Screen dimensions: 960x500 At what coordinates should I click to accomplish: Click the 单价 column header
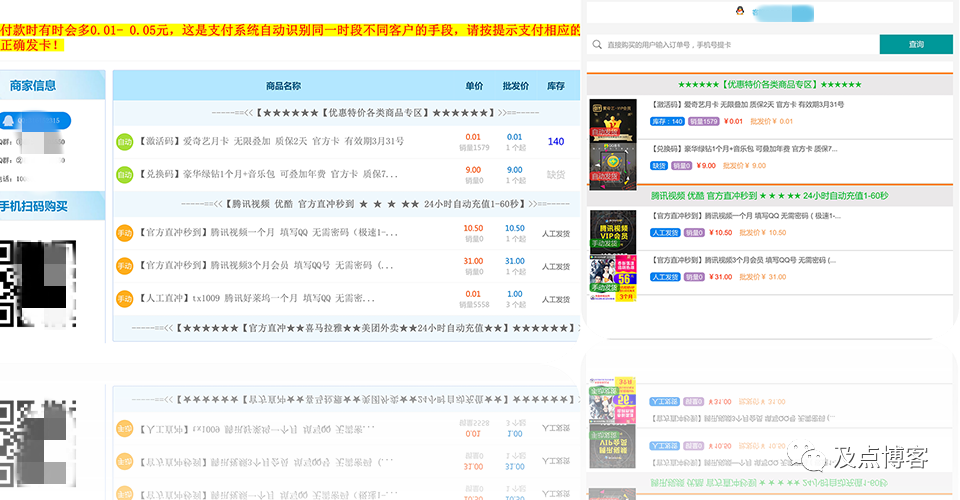[x=474, y=86]
